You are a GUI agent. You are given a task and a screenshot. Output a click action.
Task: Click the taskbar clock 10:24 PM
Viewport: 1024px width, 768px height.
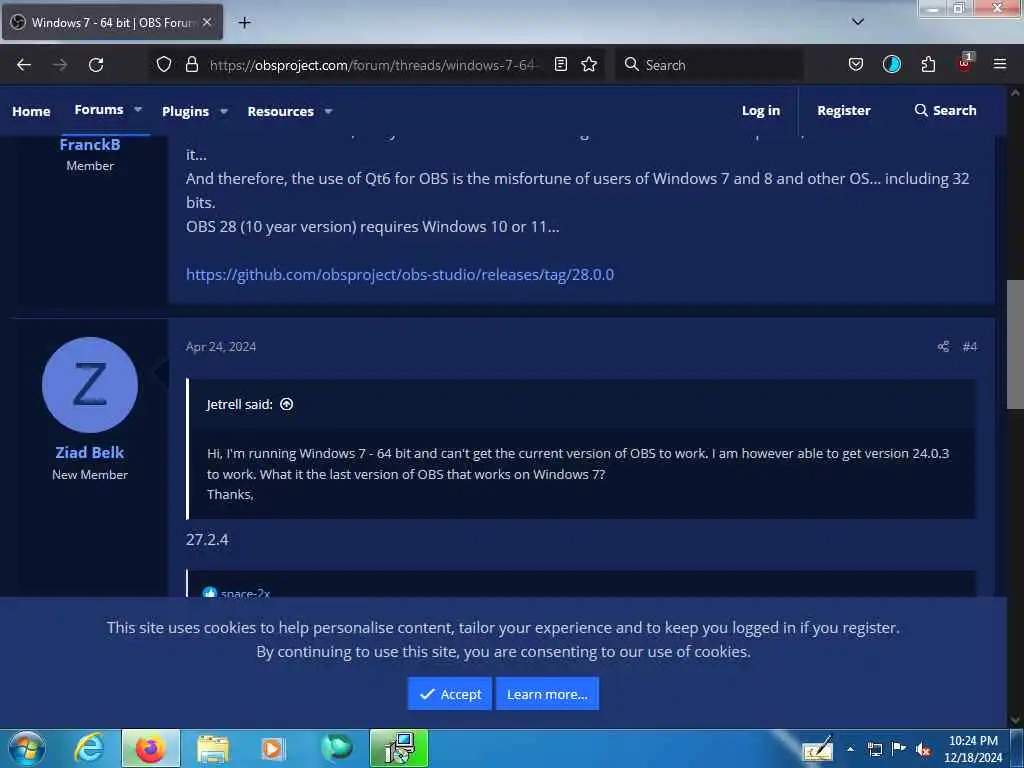pos(973,741)
